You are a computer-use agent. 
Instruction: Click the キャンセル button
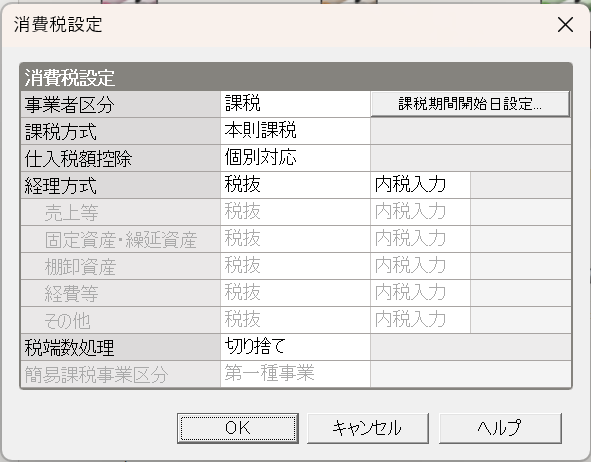[x=368, y=428]
